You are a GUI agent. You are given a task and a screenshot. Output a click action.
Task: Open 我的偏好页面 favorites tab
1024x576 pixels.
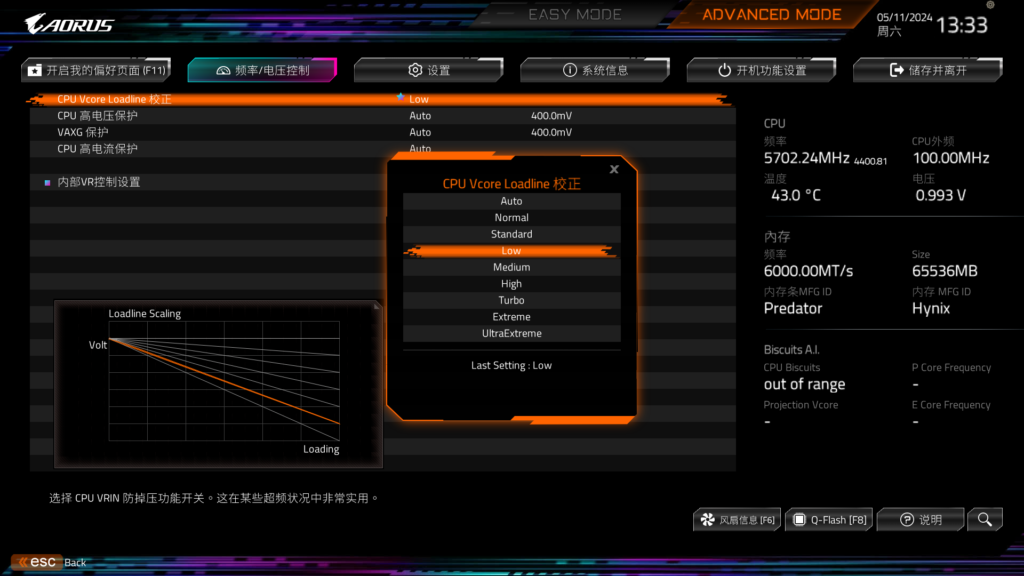click(x=96, y=70)
